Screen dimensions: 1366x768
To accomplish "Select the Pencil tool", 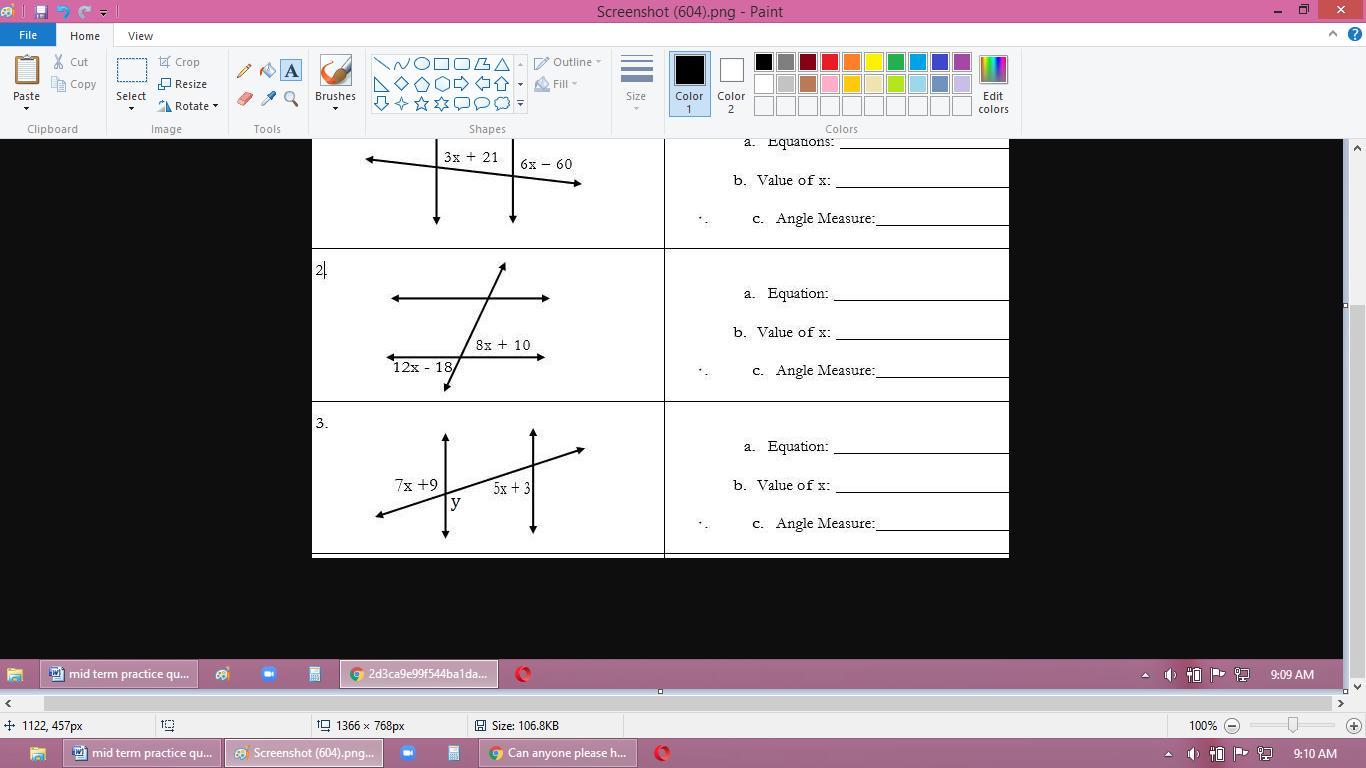I will (244, 71).
